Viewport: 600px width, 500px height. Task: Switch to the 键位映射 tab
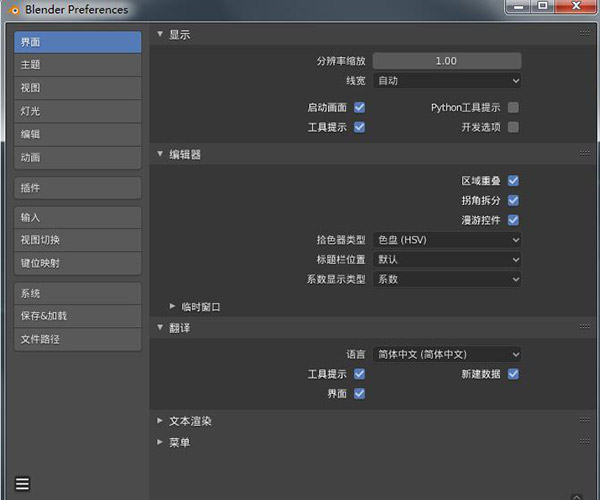pos(78,263)
